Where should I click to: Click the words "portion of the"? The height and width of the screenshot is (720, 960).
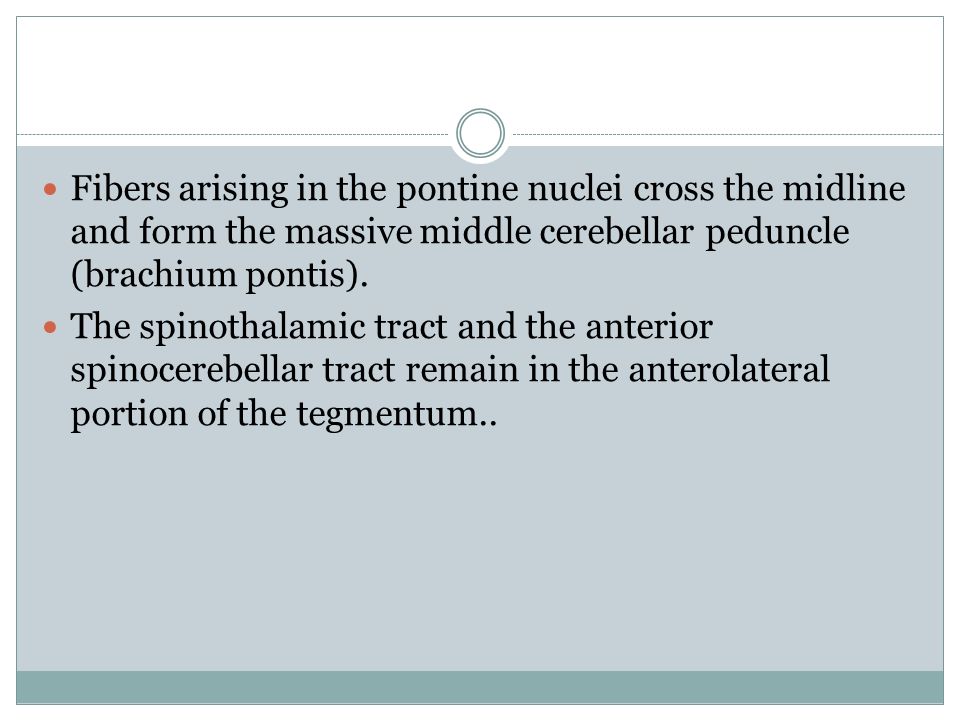tap(179, 415)
